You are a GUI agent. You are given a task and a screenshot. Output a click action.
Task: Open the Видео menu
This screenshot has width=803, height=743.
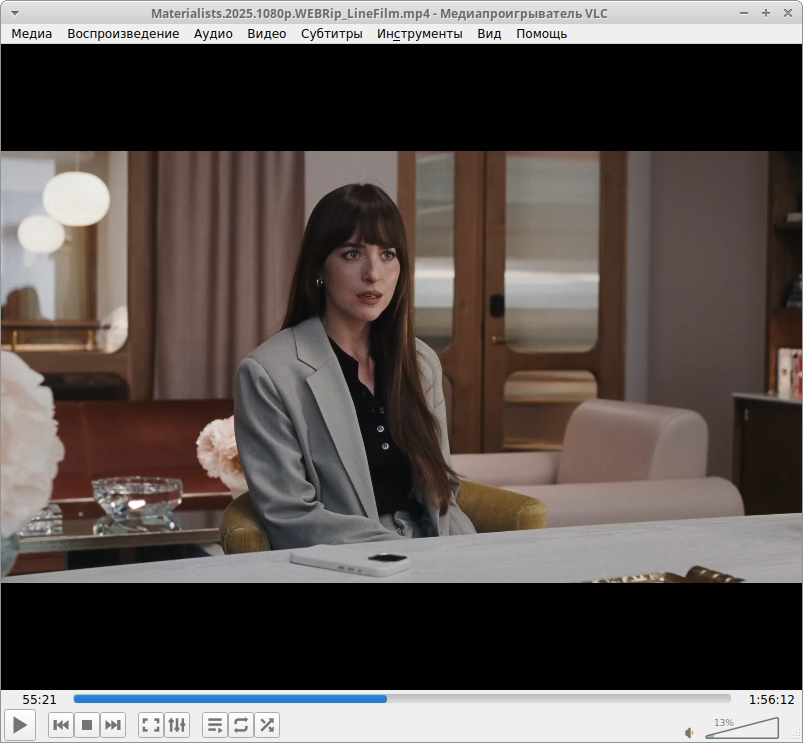point(267,34)
